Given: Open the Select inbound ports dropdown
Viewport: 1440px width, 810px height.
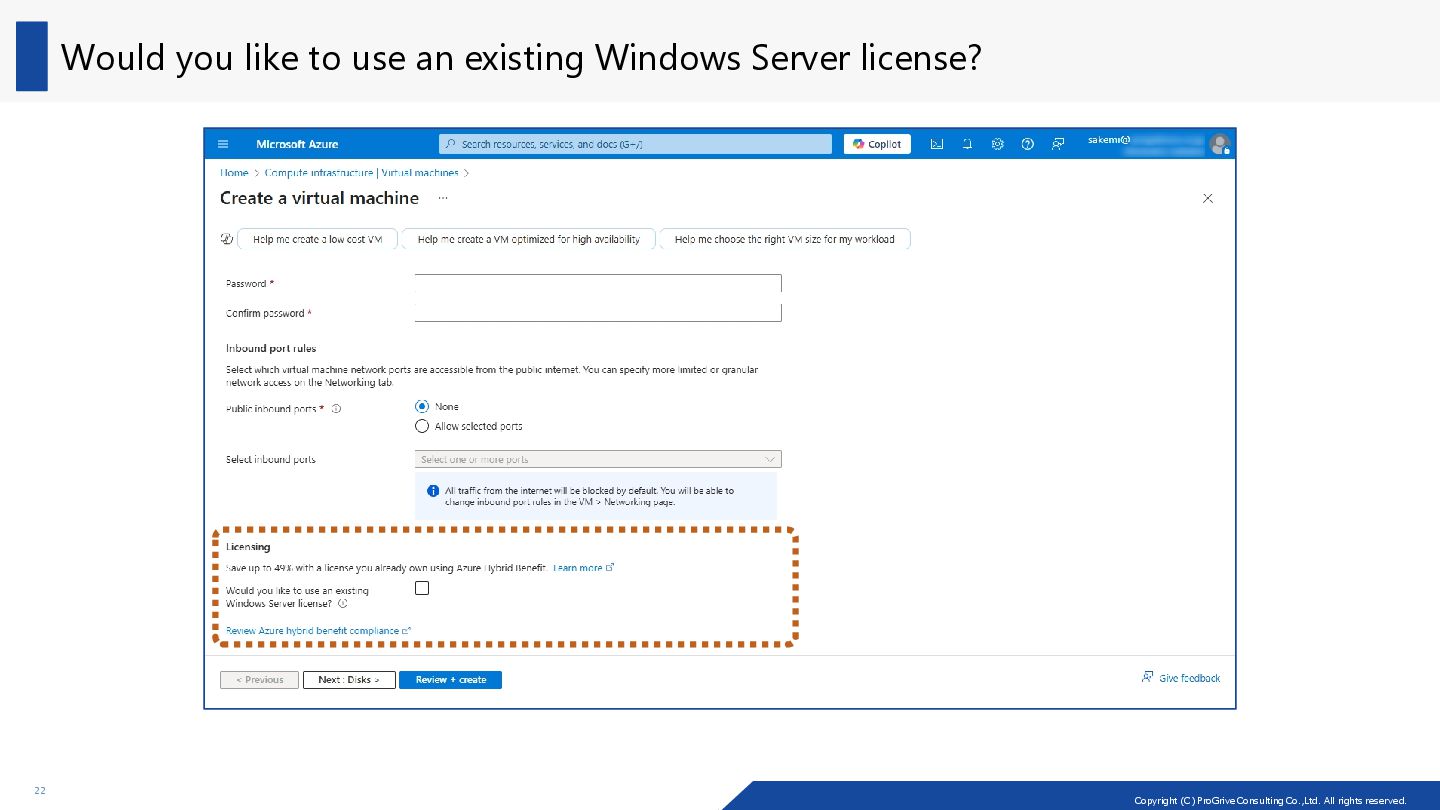Looking at the screenshot, I should (598, 459).
